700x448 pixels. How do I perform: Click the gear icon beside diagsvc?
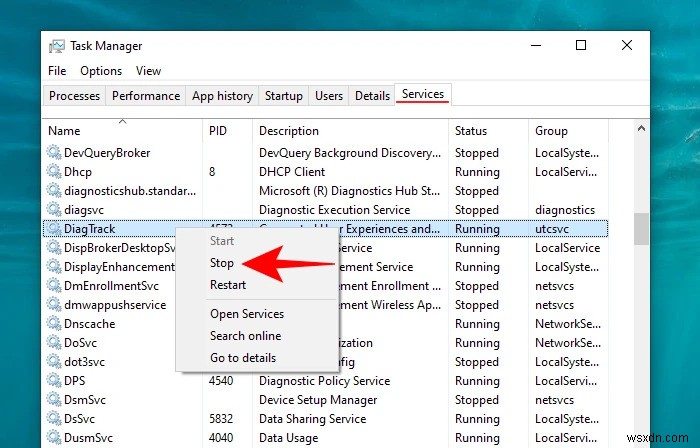[54, 209]
